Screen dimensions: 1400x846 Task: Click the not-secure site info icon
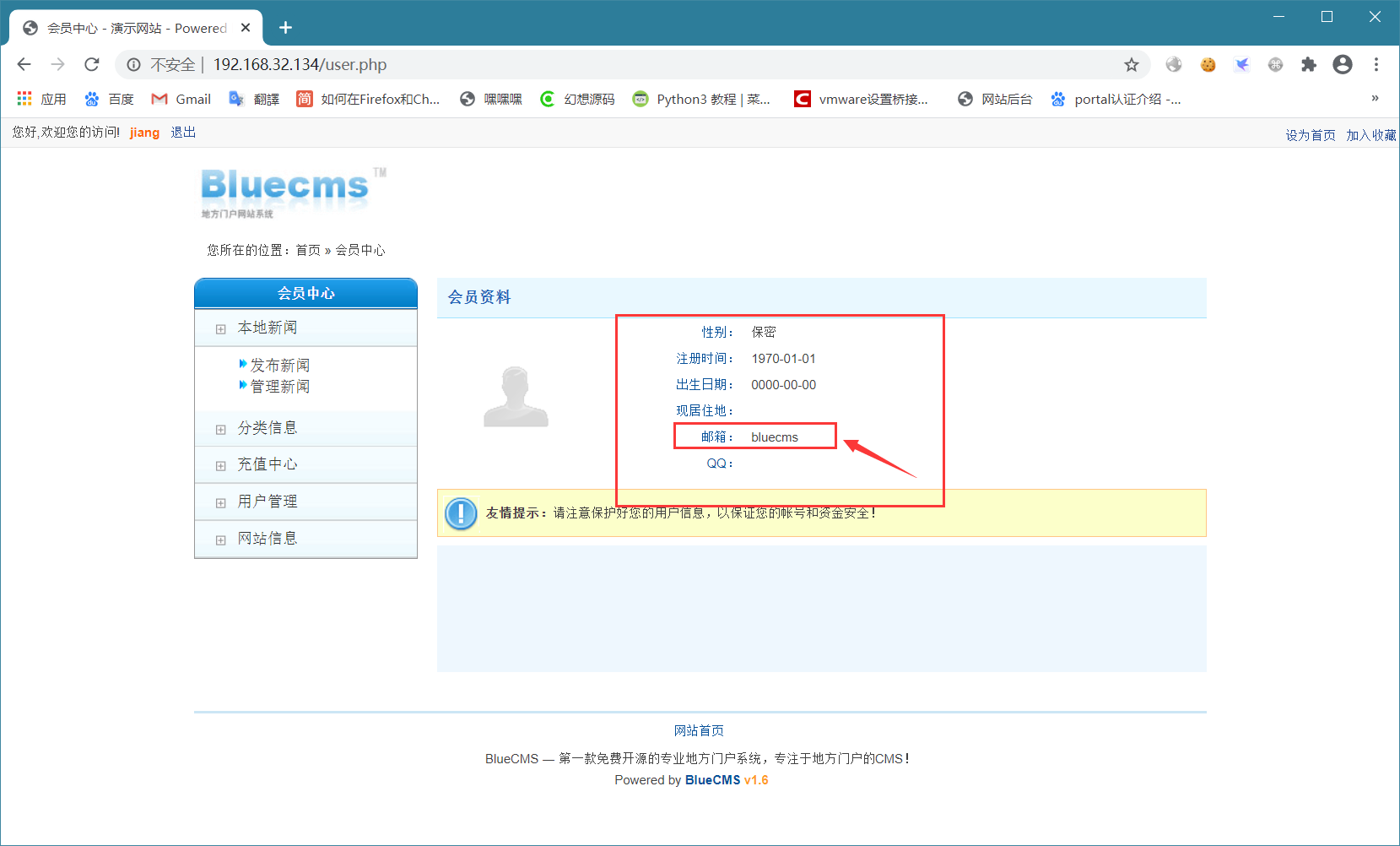[133, 64]
